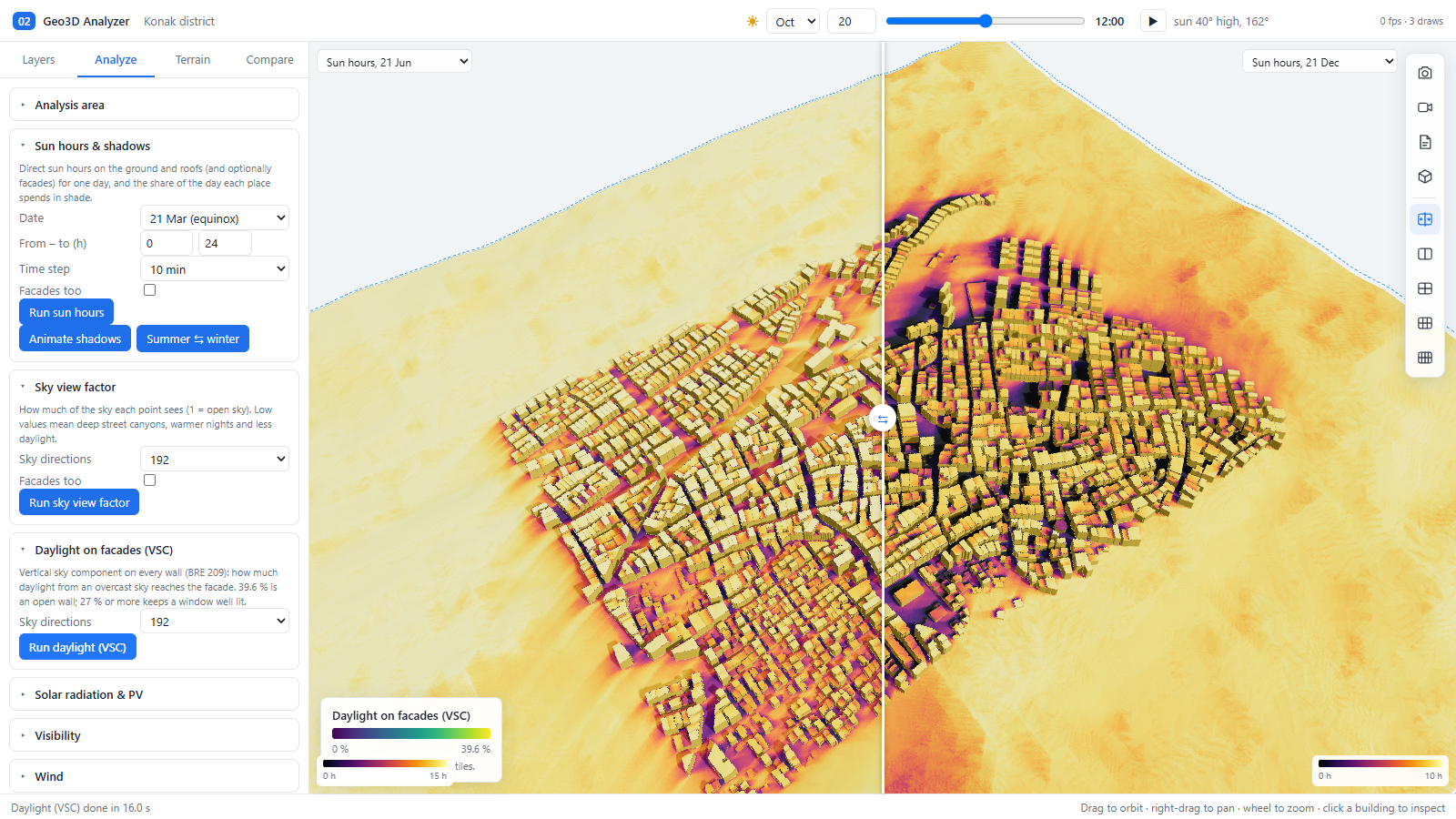Click the time of day slider
This screenshot has height=819, width=1456.
tap(986, 21)
